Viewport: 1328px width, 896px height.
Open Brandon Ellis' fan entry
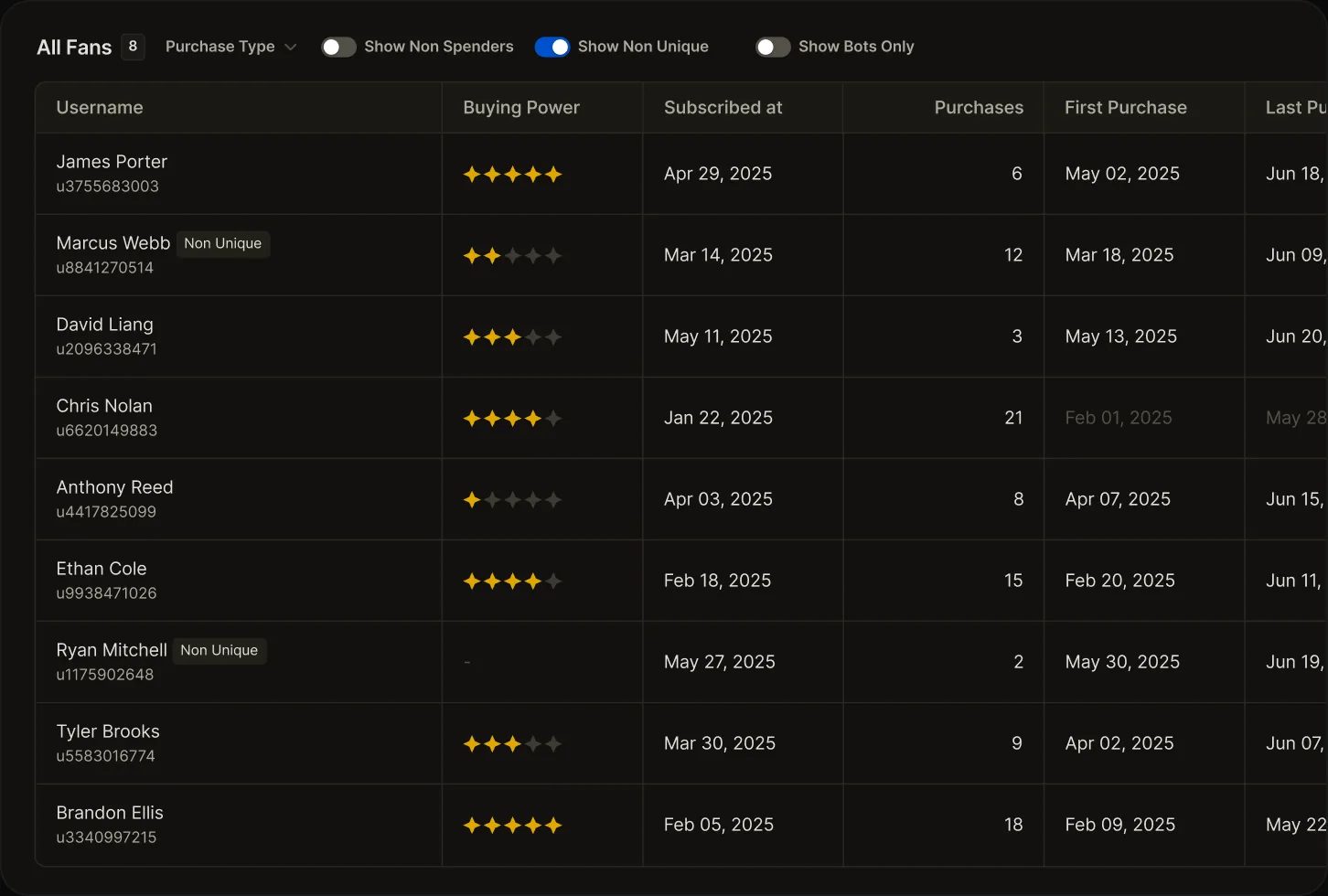(110, 813)
